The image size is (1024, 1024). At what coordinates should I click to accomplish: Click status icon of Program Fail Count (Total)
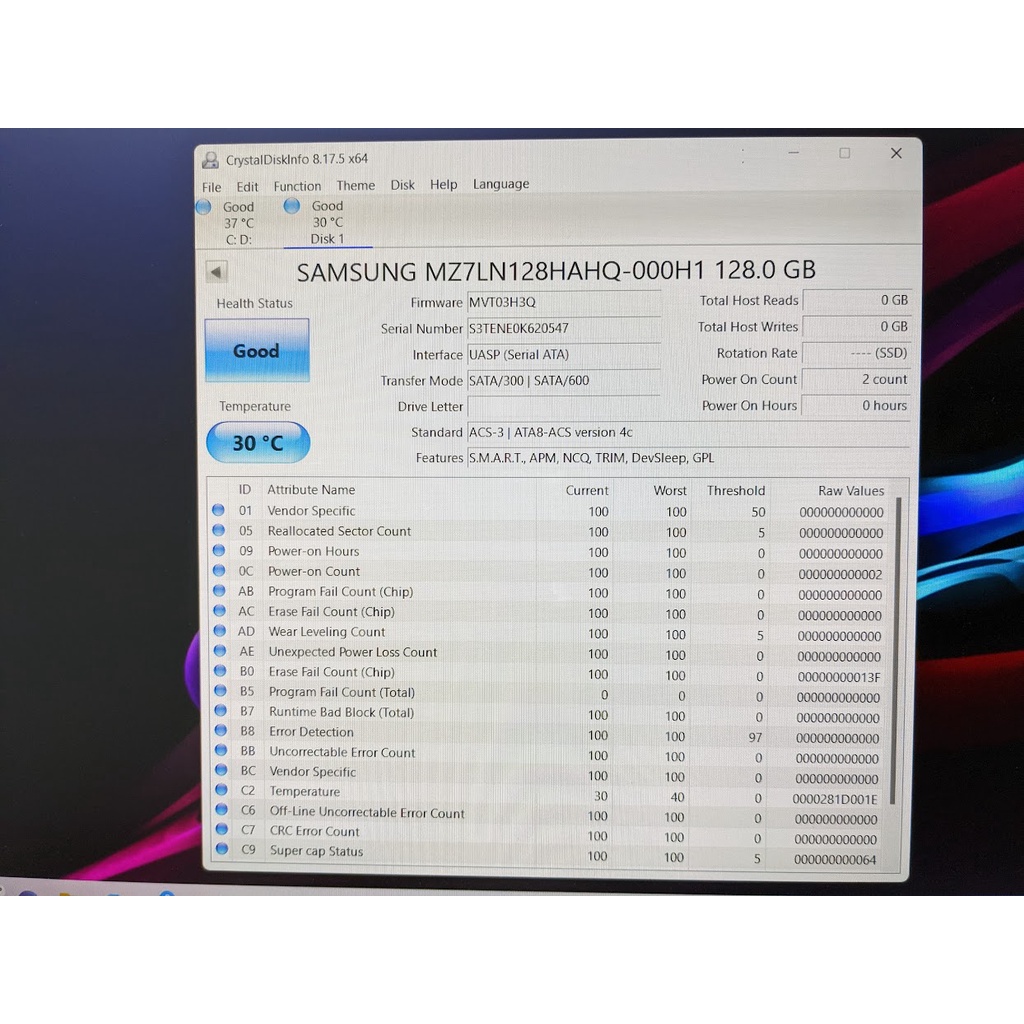[221, 690]
